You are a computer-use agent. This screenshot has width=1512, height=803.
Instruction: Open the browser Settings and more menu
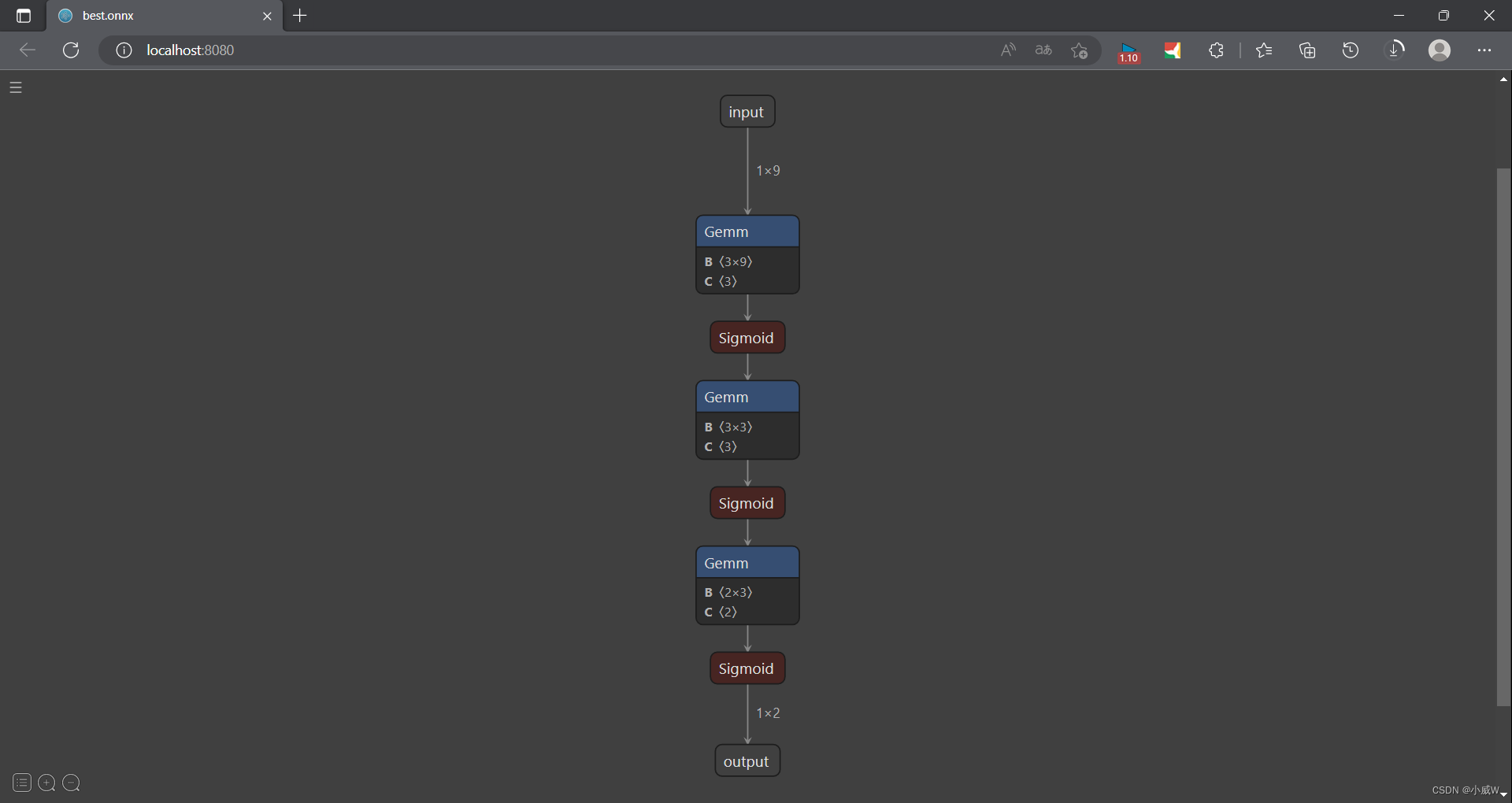1486,50
